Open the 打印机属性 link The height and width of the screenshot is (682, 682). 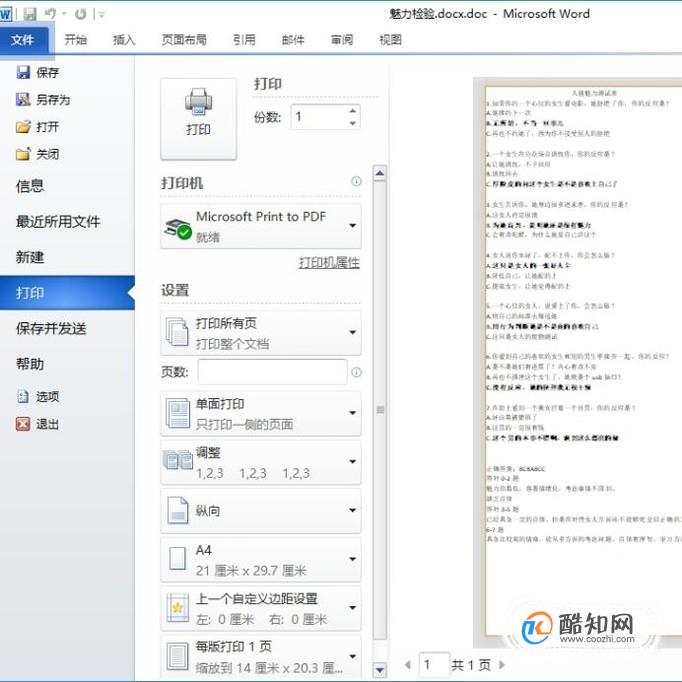[x=329, y=263]
